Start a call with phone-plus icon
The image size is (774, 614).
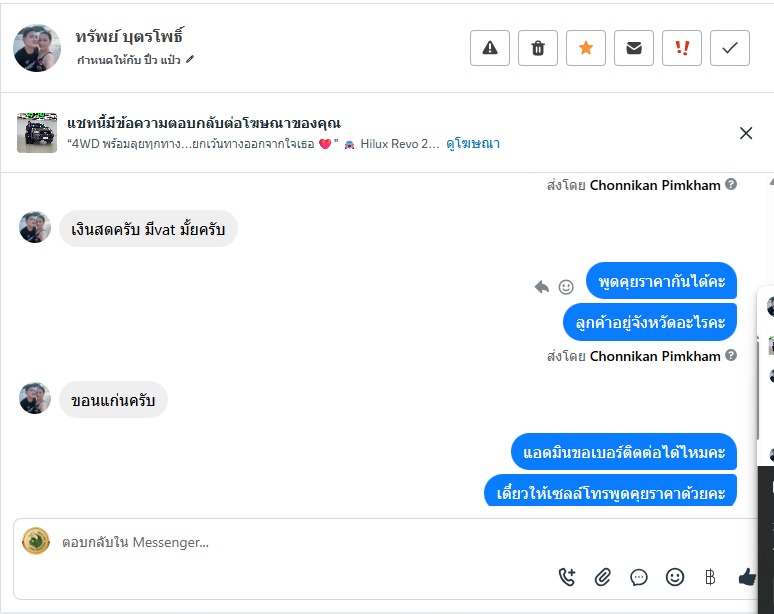coord(567,577)
